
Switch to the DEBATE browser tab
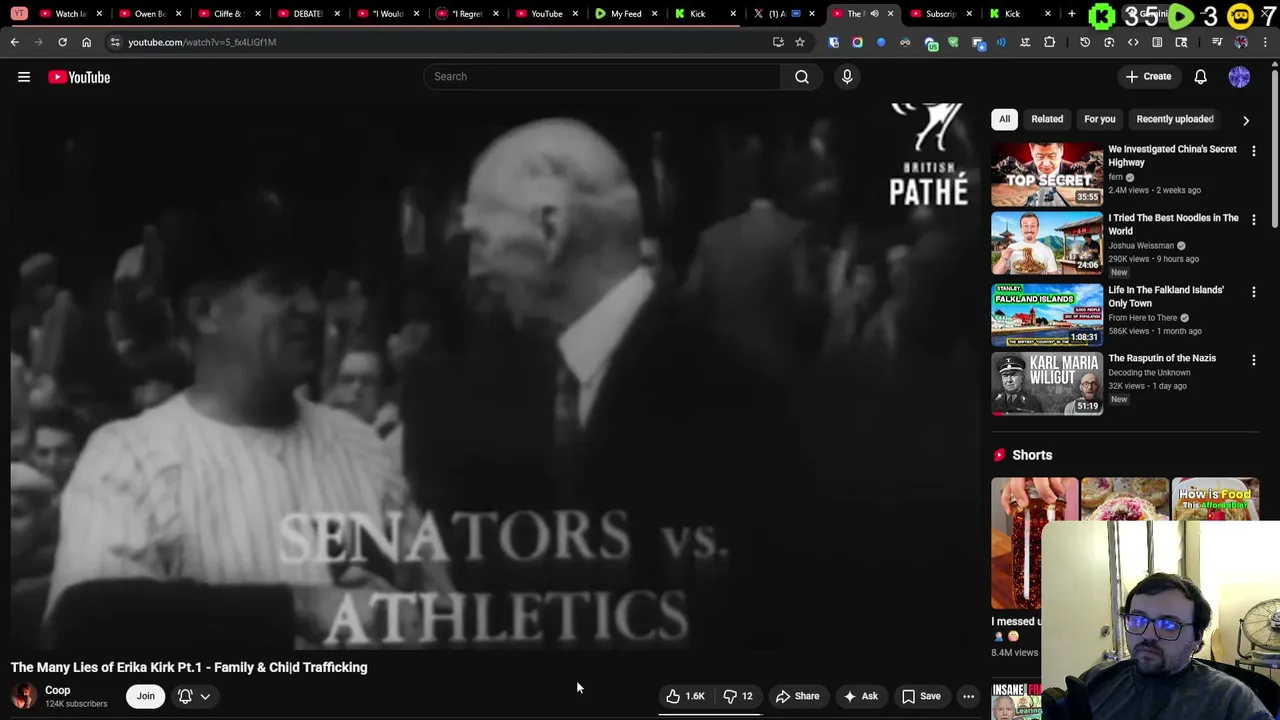point(308,14)
